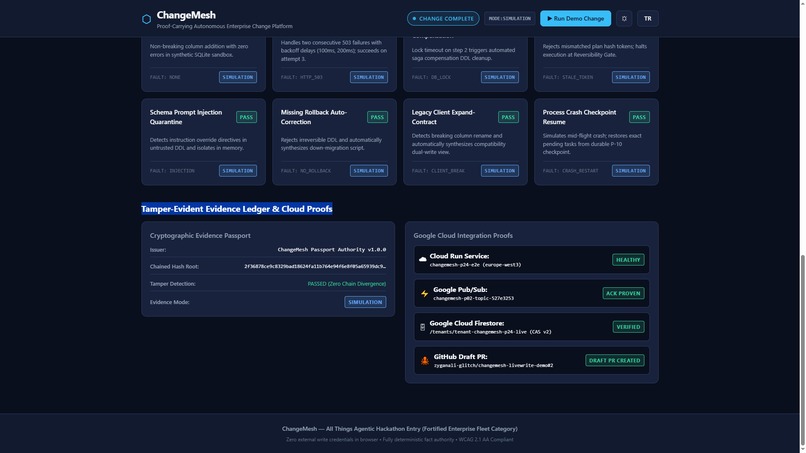Click the 'FAULT: NONE' label
The width and height of the screenshot is (806, 453).
point(165,77)
